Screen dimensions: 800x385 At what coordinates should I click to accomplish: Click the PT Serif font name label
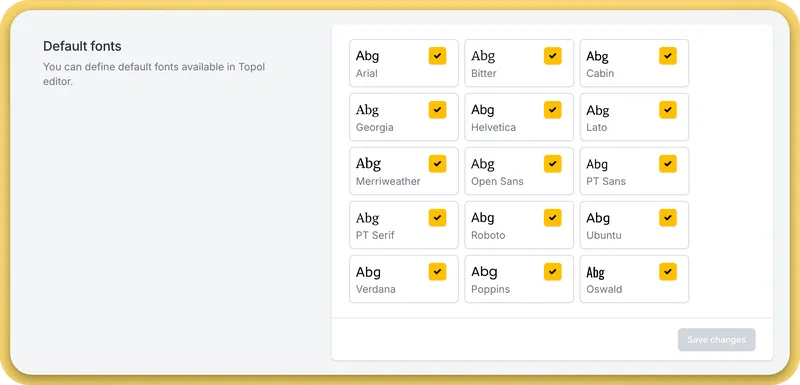pyautogui.click(x=375, y=236)
